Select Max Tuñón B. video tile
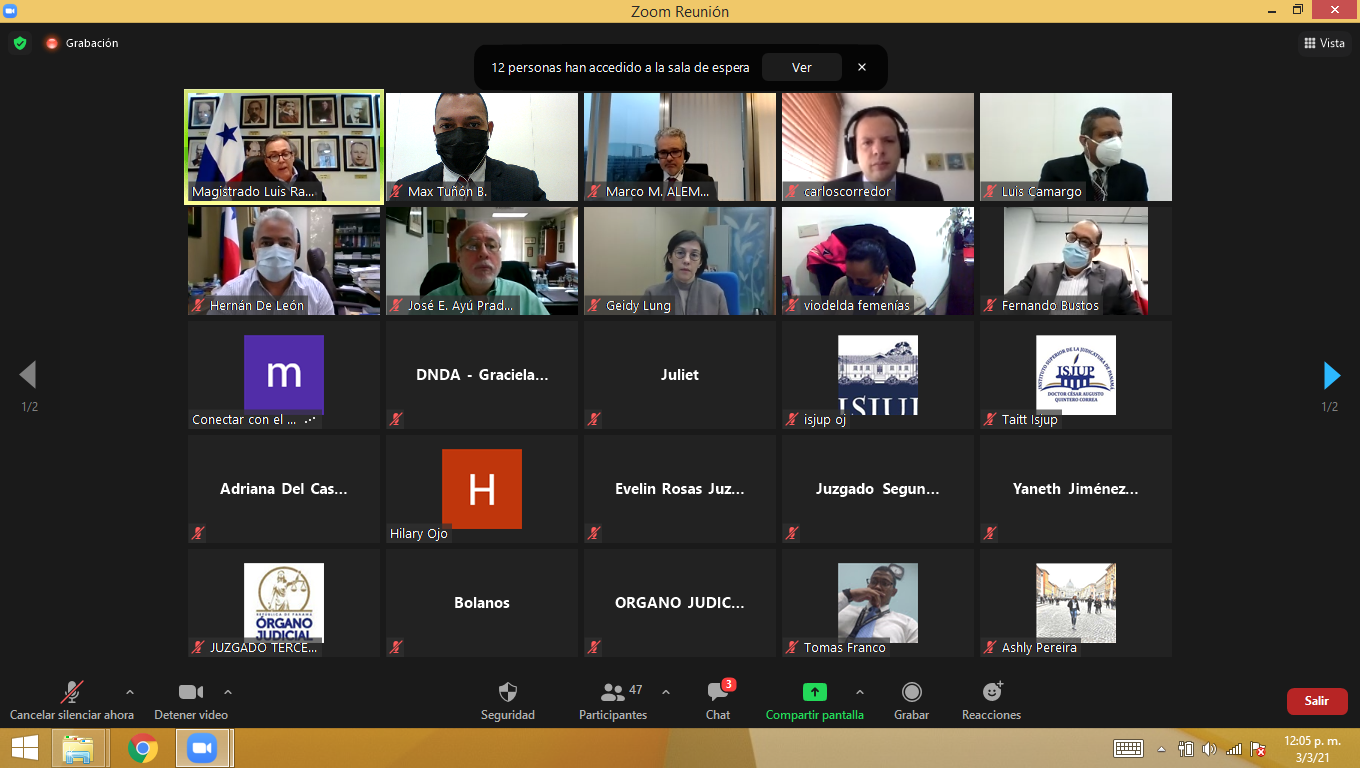This screenshot has width=1360, height=768. pyautogui.click(x=482, y=147)
